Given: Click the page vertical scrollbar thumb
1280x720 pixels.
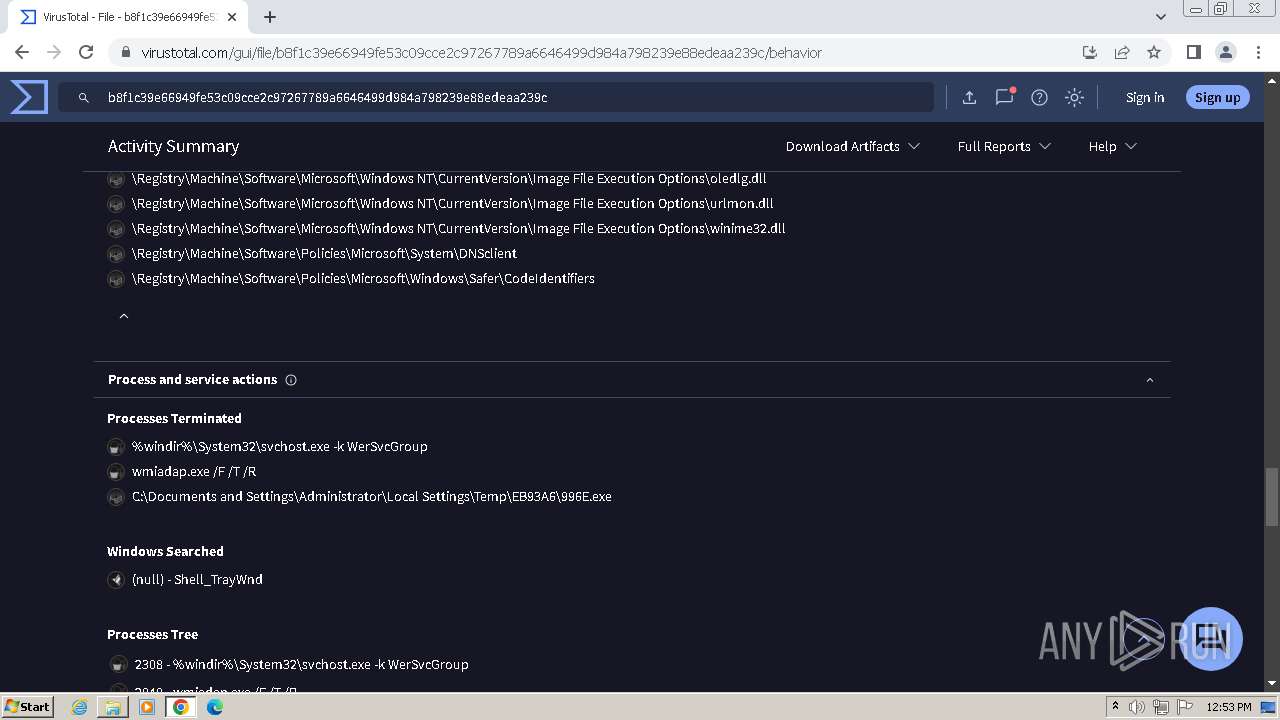Looking at the screenshot, I should [1272, 496].
